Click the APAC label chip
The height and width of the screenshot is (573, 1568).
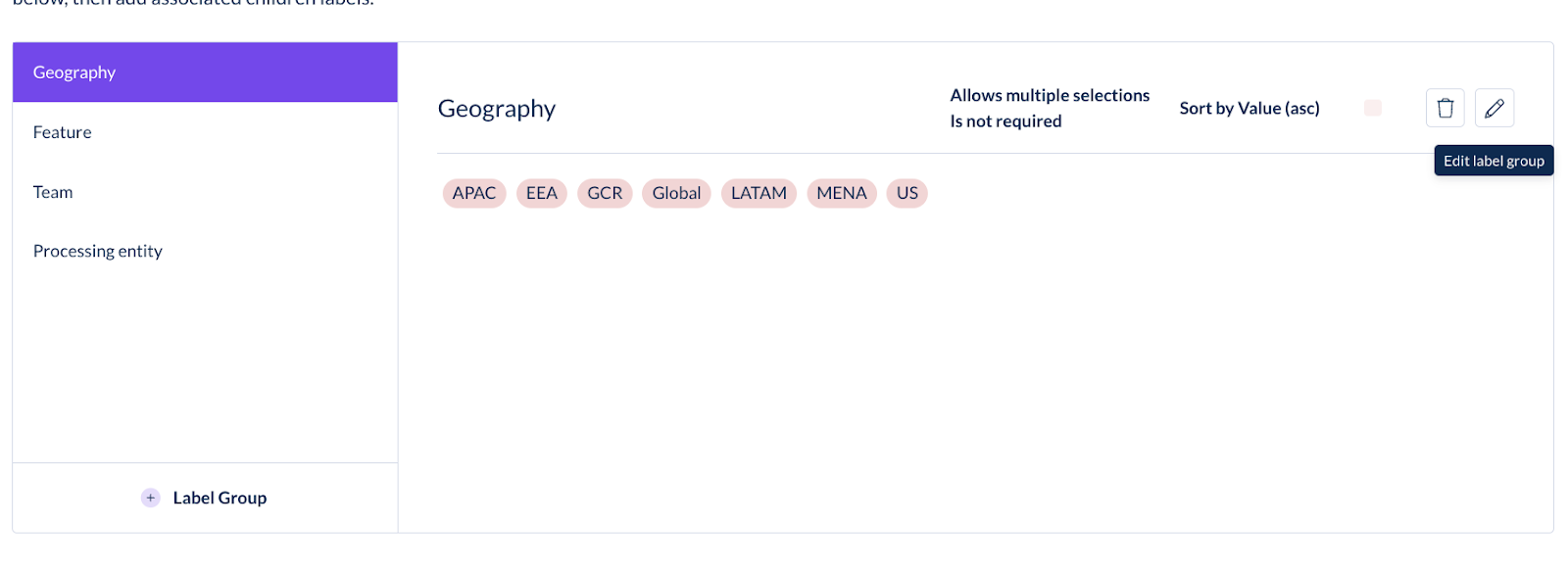474,193
